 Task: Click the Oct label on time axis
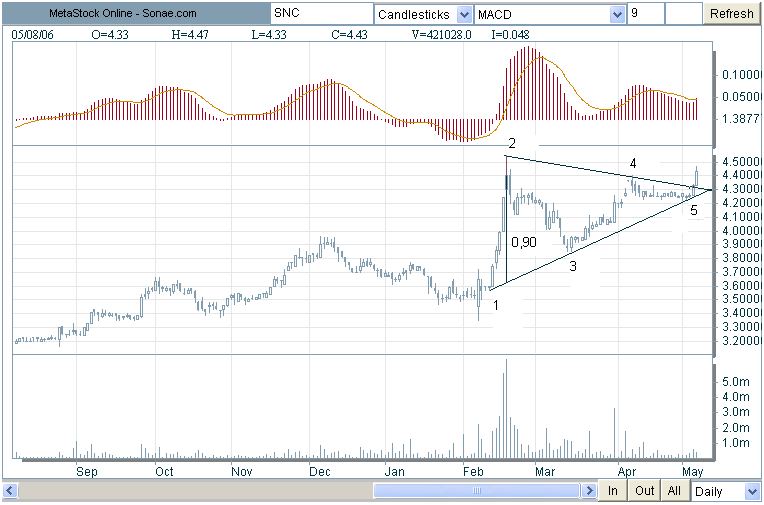164,472
